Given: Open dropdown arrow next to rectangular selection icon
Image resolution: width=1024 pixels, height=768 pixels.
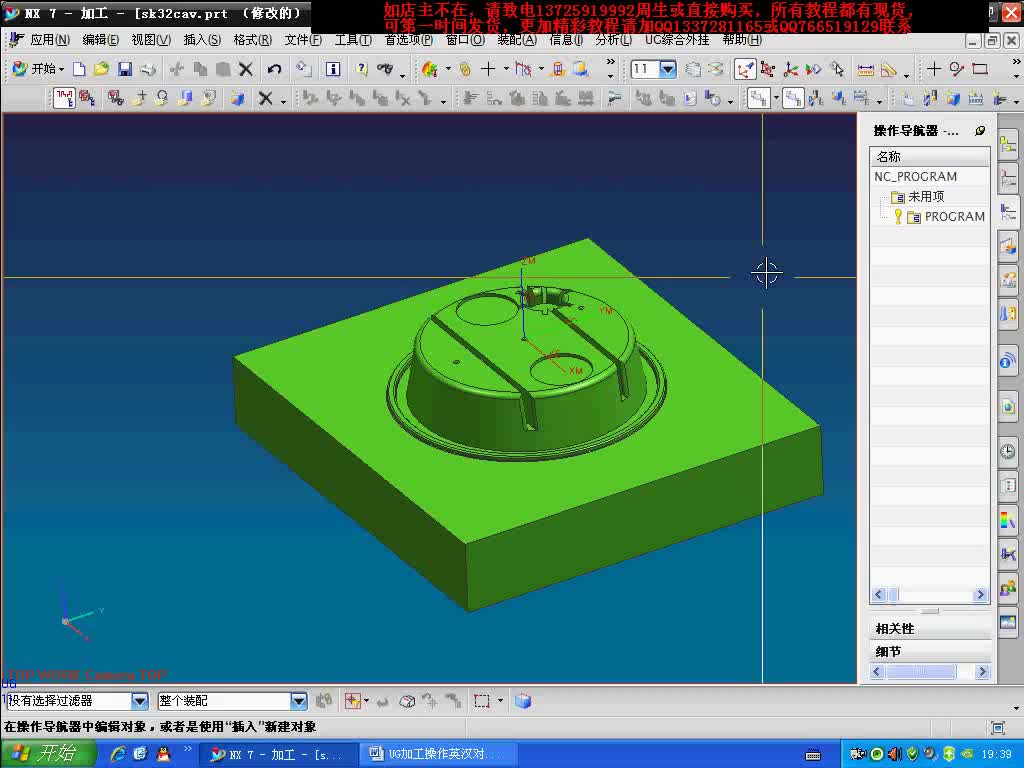Looking at the screenshot, I should coord(500,701).
